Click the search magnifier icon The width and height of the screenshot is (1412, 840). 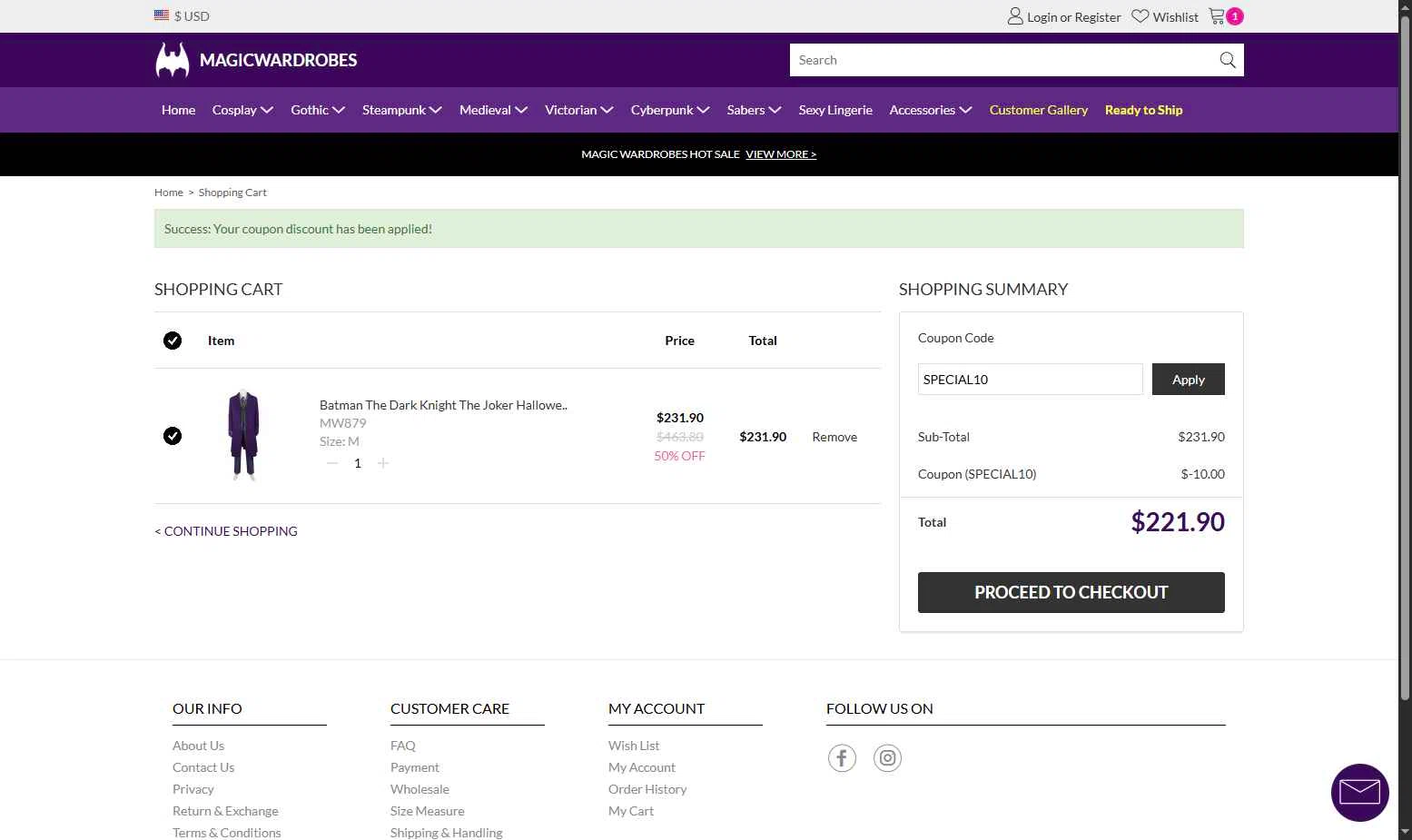[1228, 60]
